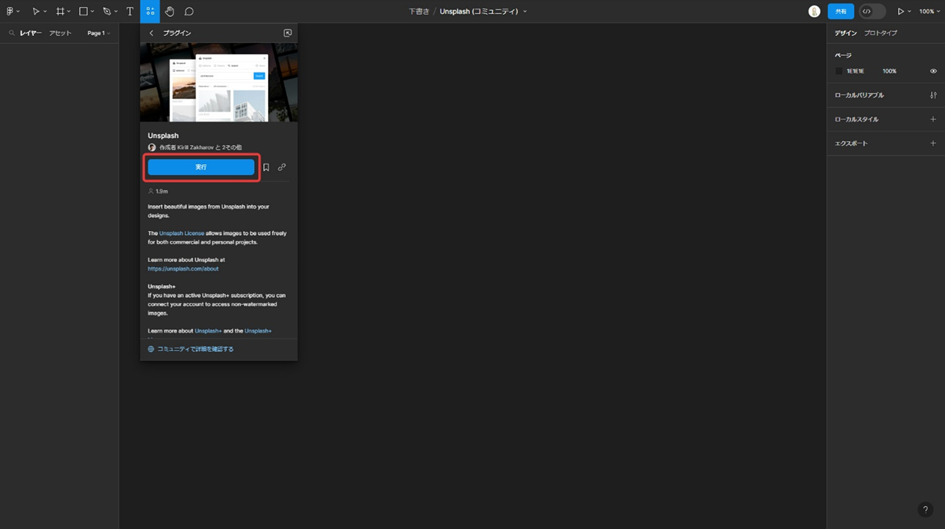Select the Hand tool
Viewport: 945px width, 529px height.
[x=169, y=11]
